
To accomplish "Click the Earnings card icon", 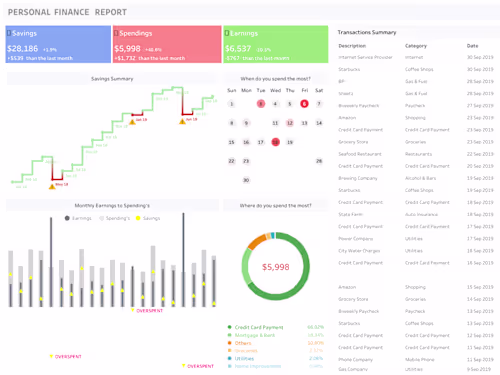I will coord(227,33).
